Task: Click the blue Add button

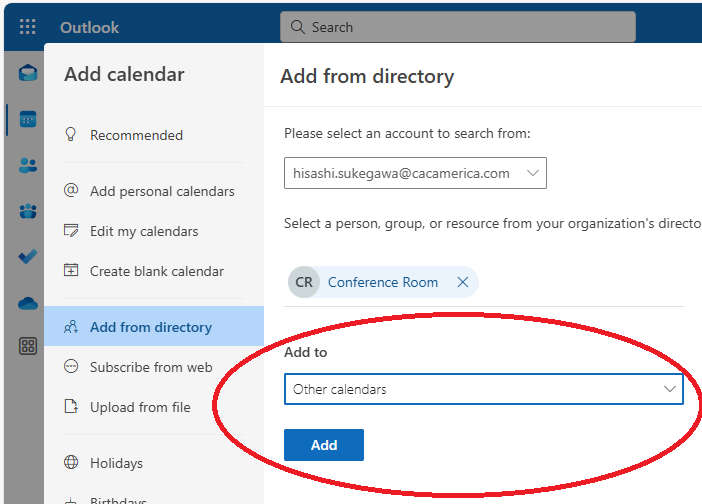Action: [x=323, y=445]
